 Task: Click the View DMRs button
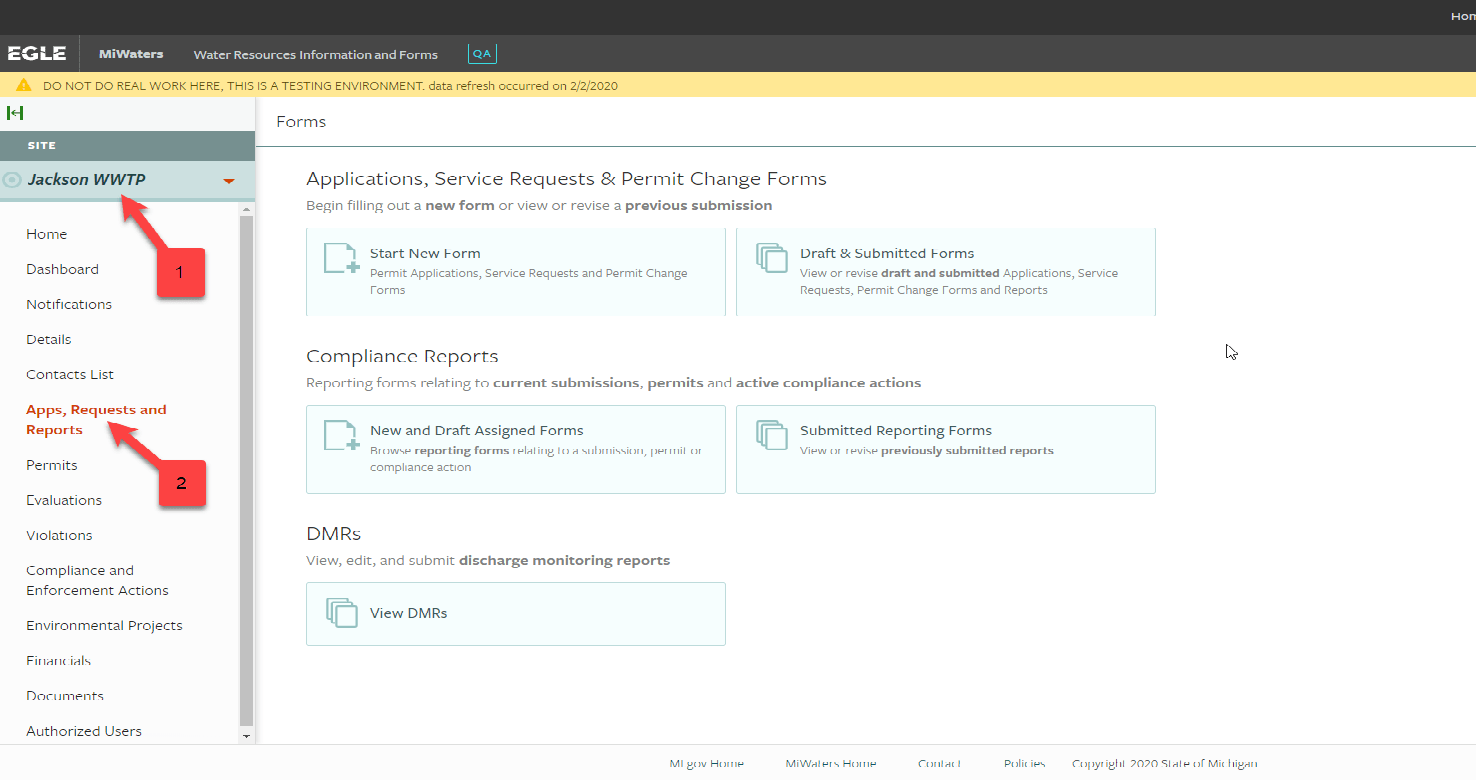tap(516, 614)
